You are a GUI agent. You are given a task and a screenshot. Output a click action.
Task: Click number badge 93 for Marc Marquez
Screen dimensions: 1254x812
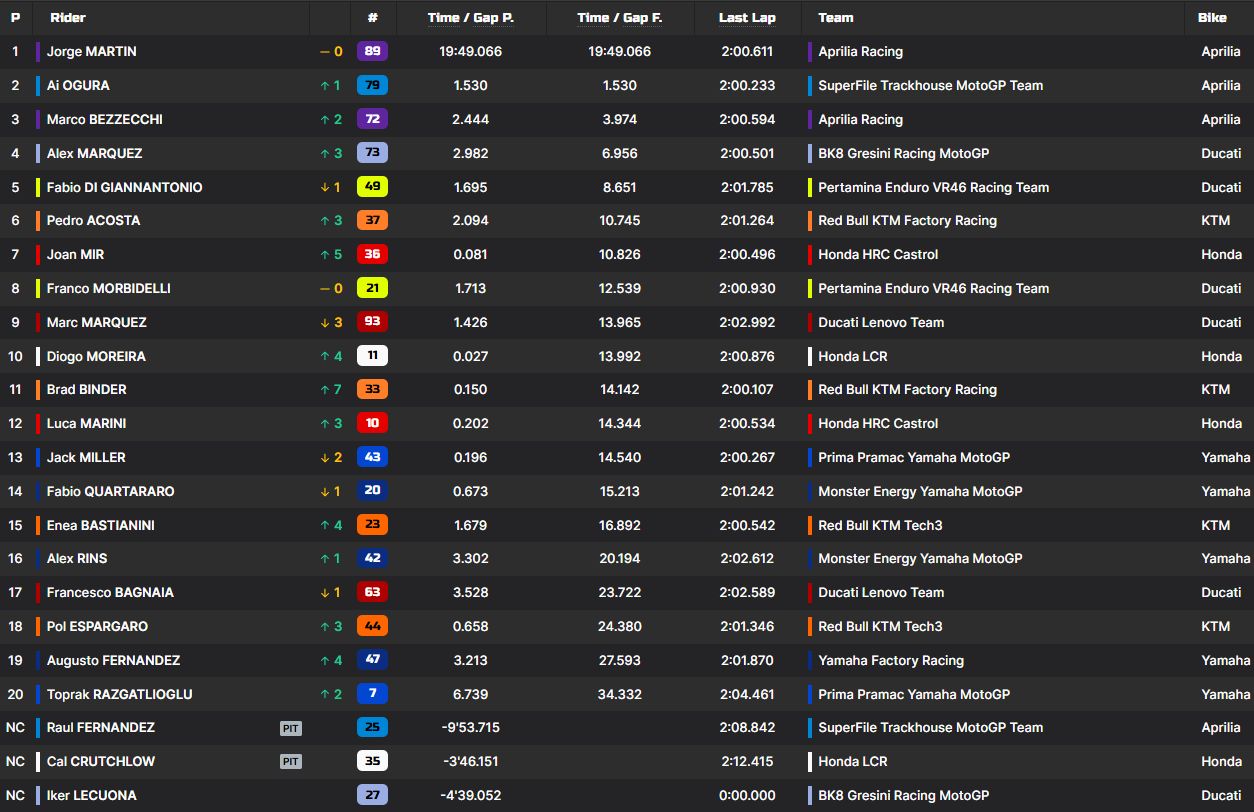click(x=372, y=322)
